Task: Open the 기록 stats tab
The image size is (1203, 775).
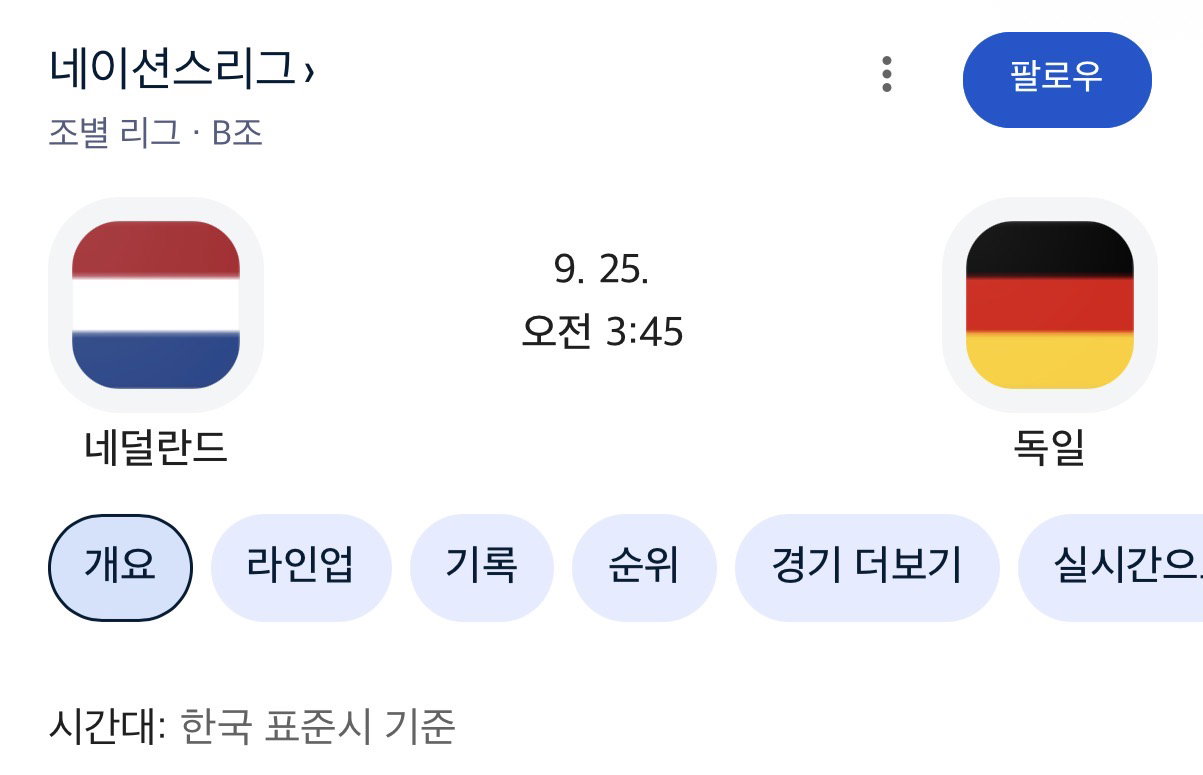Action: [x=481, y=568]
